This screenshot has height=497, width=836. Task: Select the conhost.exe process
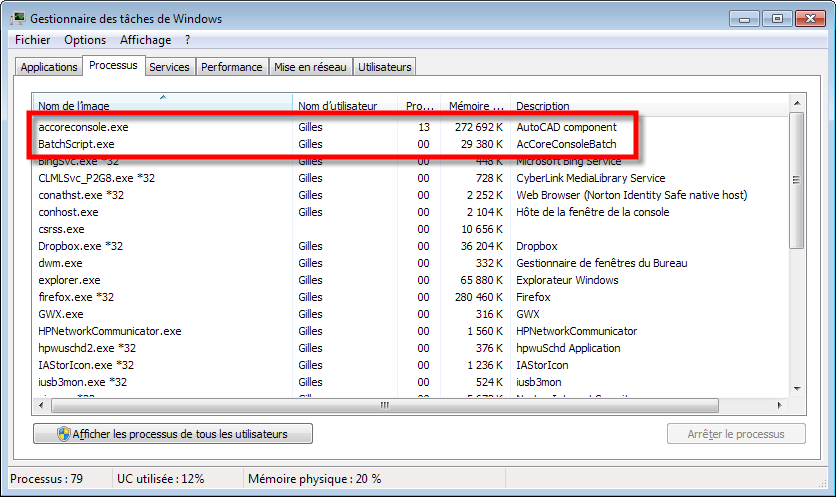pyautogui.click(x=411, y=212)
